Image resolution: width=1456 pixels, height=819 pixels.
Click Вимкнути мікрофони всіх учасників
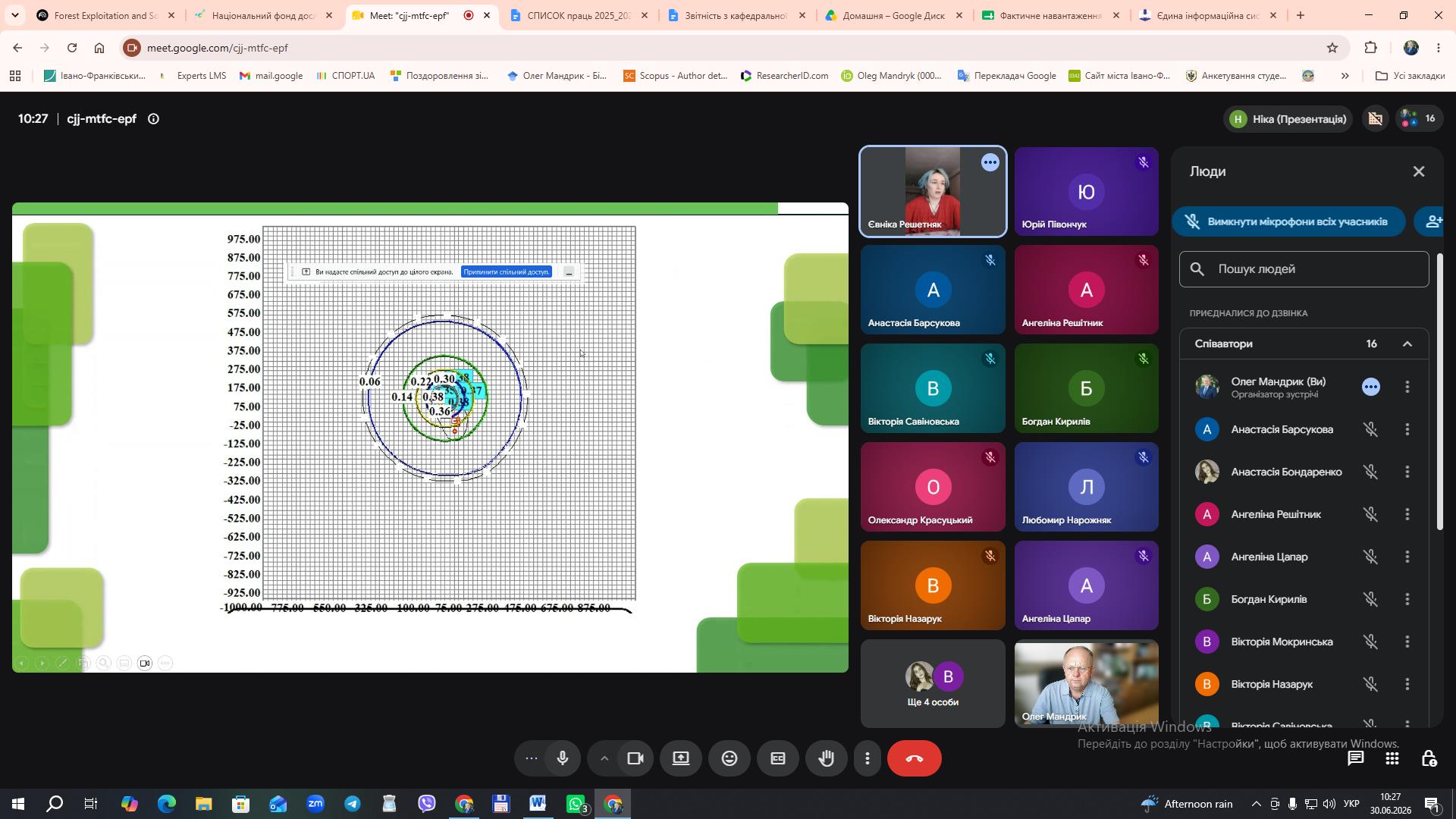[x=1288, y=221]
